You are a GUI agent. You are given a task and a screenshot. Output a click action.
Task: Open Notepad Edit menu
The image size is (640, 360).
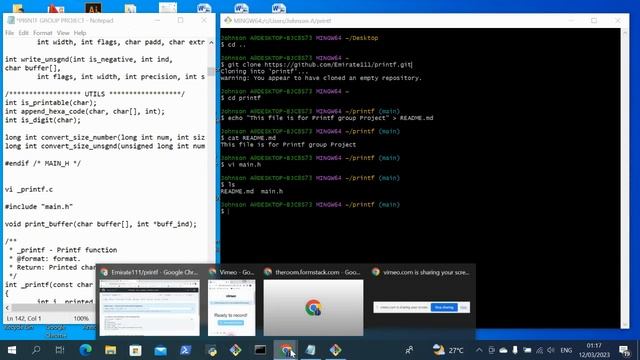tap(24, 33)
